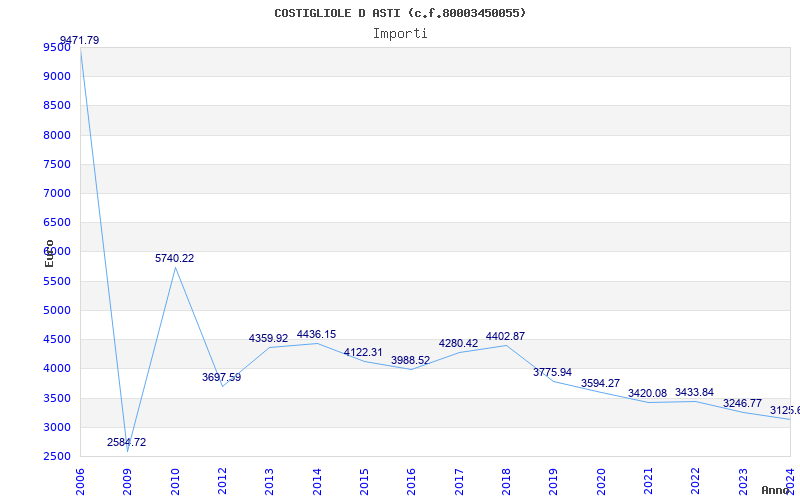Click the 4500 y-axis tick label
The height and width of the screenshot is (500, 800).
[57, 339]
